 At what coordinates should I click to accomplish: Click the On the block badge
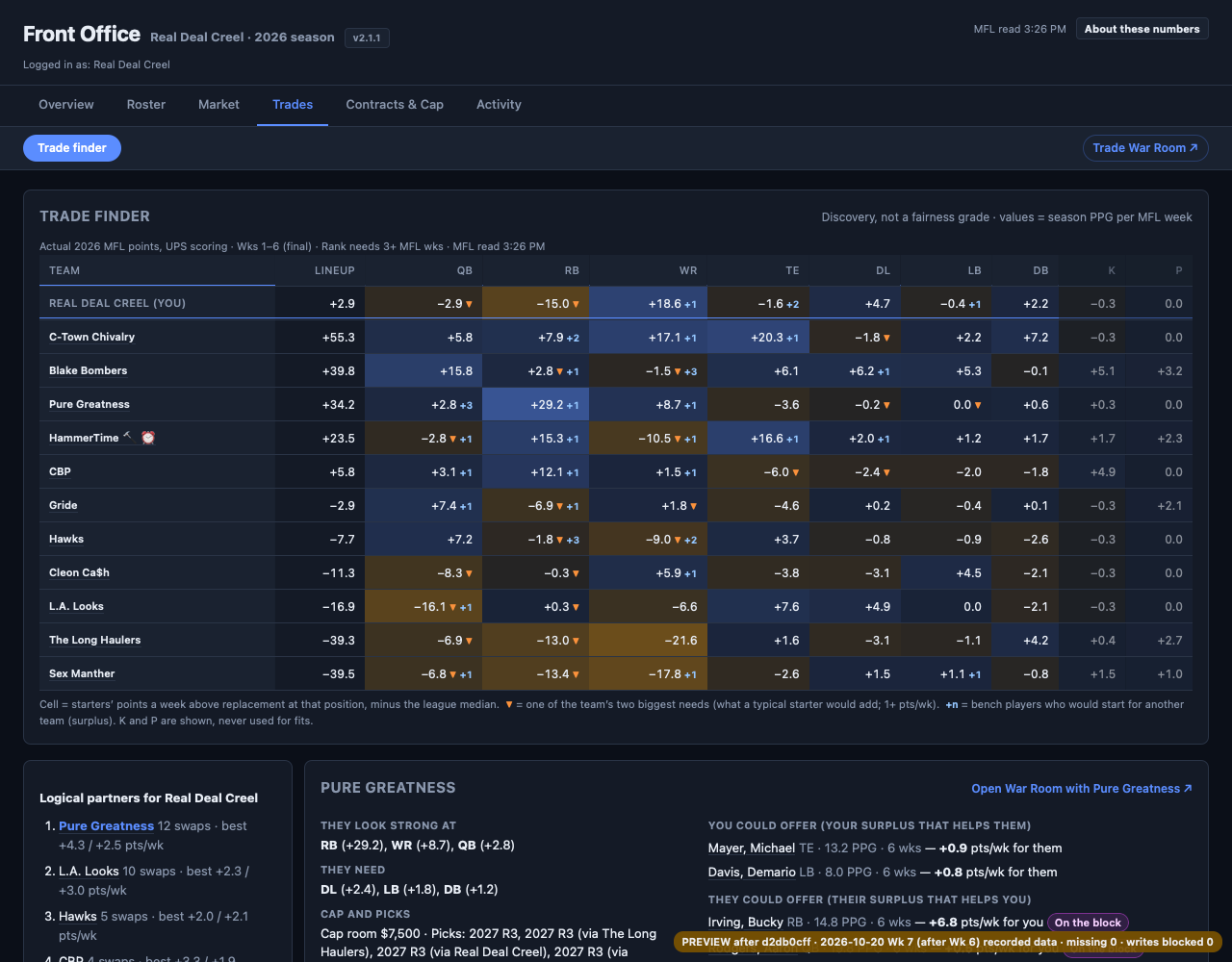[x=1088, y=923]
